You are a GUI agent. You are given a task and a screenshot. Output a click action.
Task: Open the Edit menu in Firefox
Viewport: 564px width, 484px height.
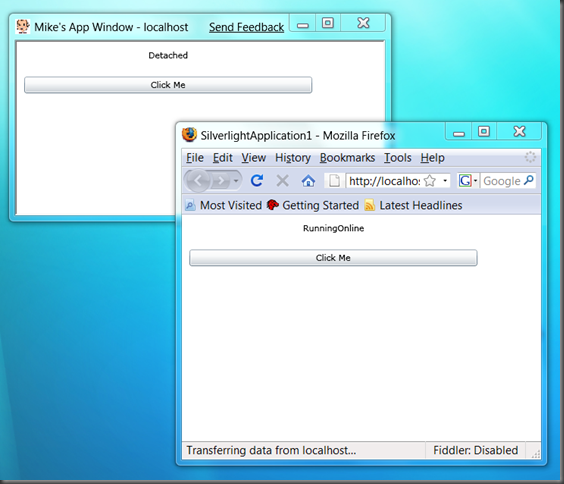point(223,158)
